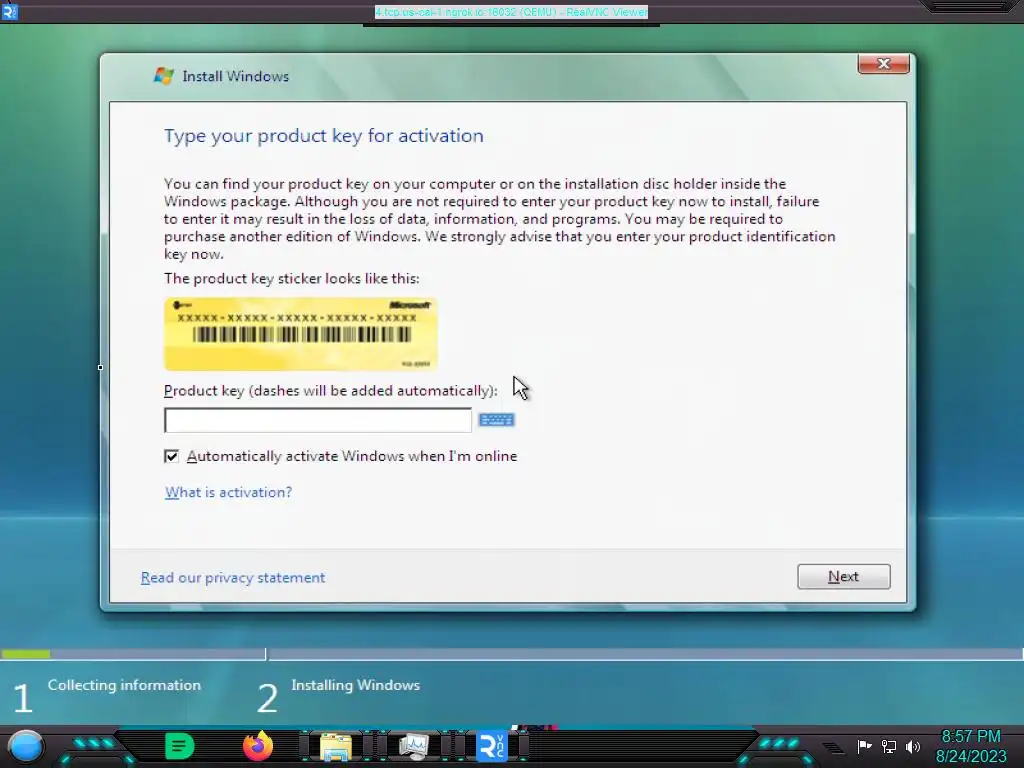The width and height of the screenshot is (1024, 768).
Task: Click inside the product key text field
Action: (317, 420)
